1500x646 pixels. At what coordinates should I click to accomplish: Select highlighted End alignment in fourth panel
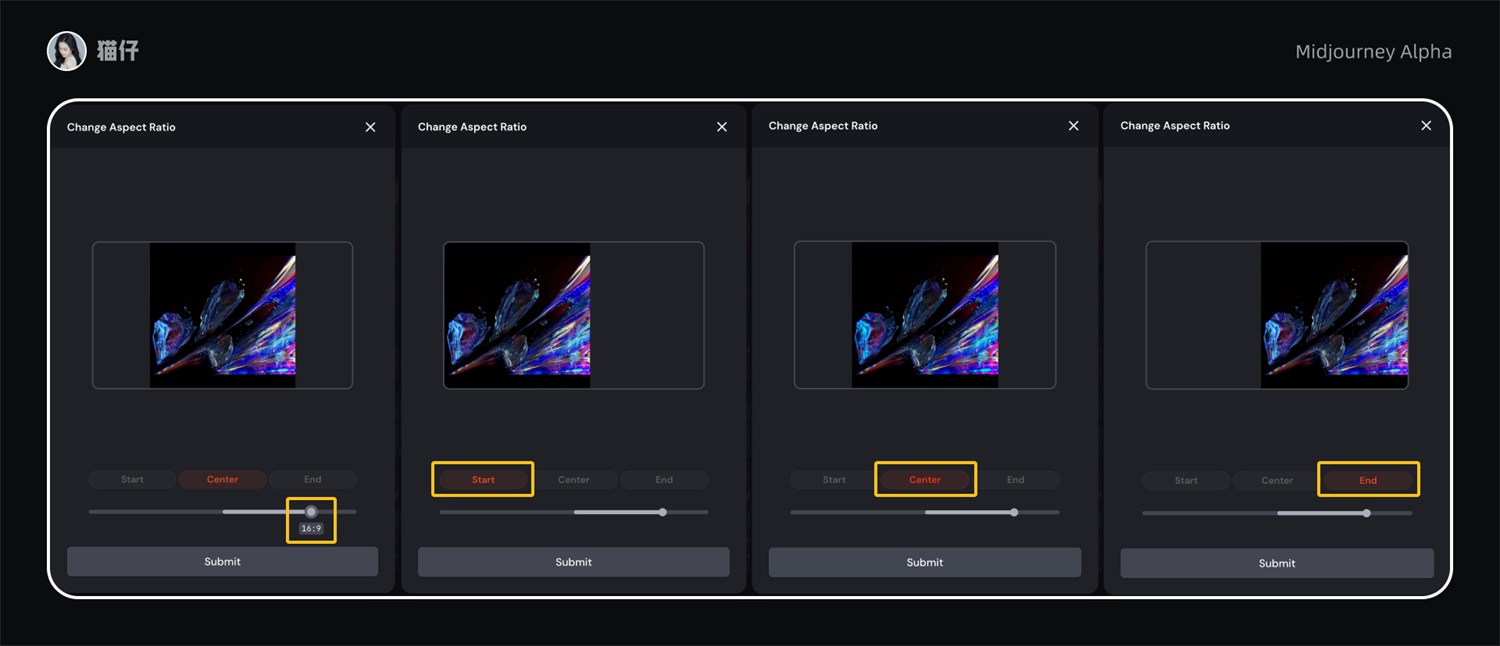coord(1368,481)
